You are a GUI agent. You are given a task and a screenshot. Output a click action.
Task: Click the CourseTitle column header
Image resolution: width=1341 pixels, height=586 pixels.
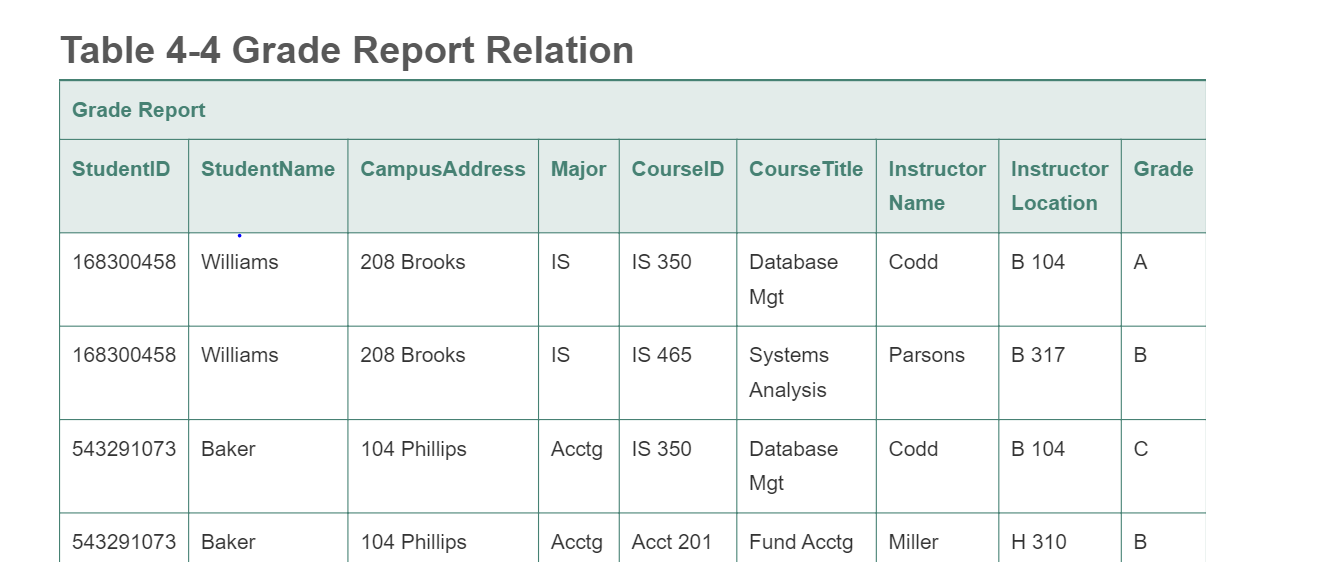coord(806,169)
